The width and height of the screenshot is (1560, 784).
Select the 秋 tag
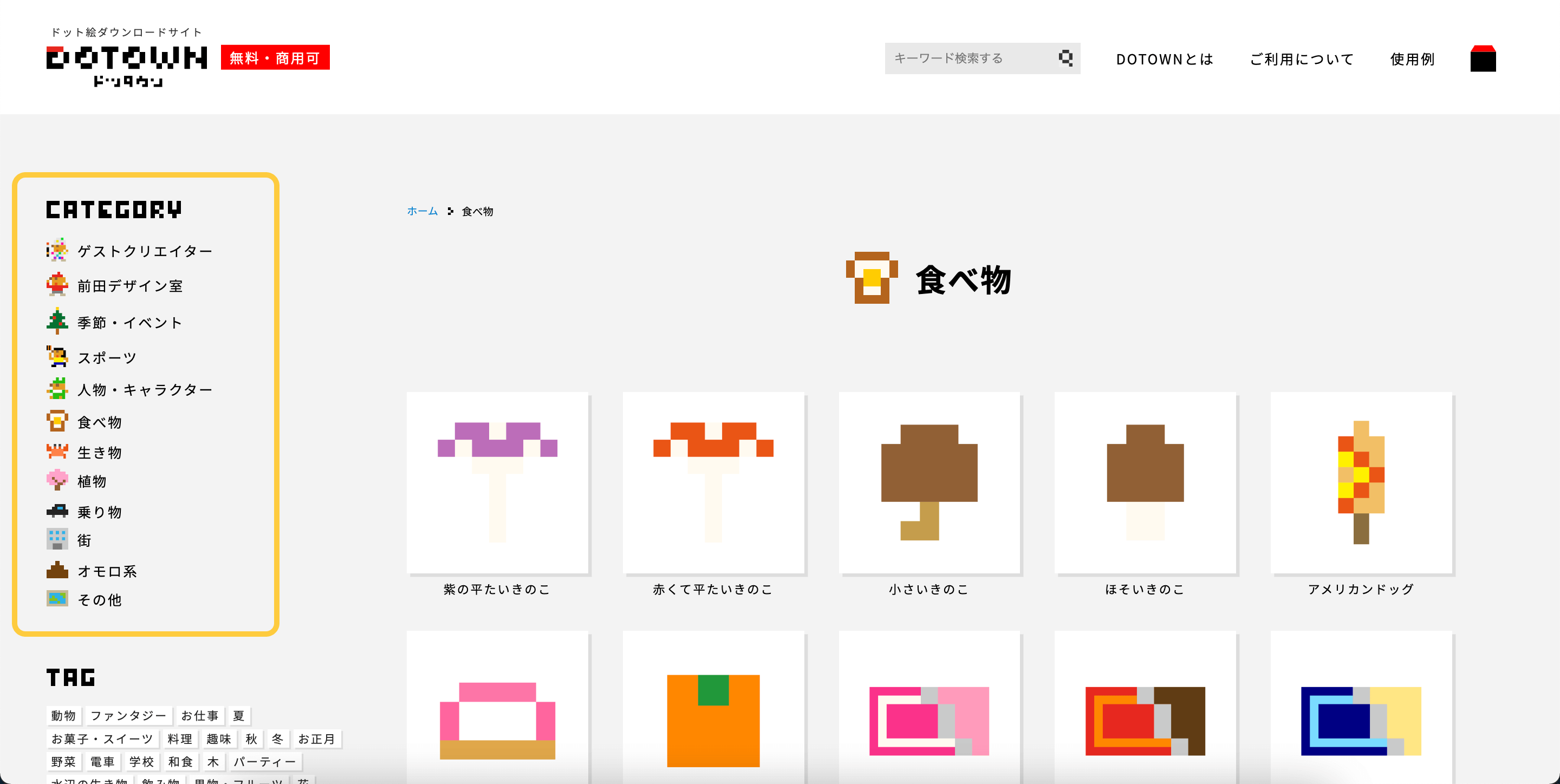[251, 739]
